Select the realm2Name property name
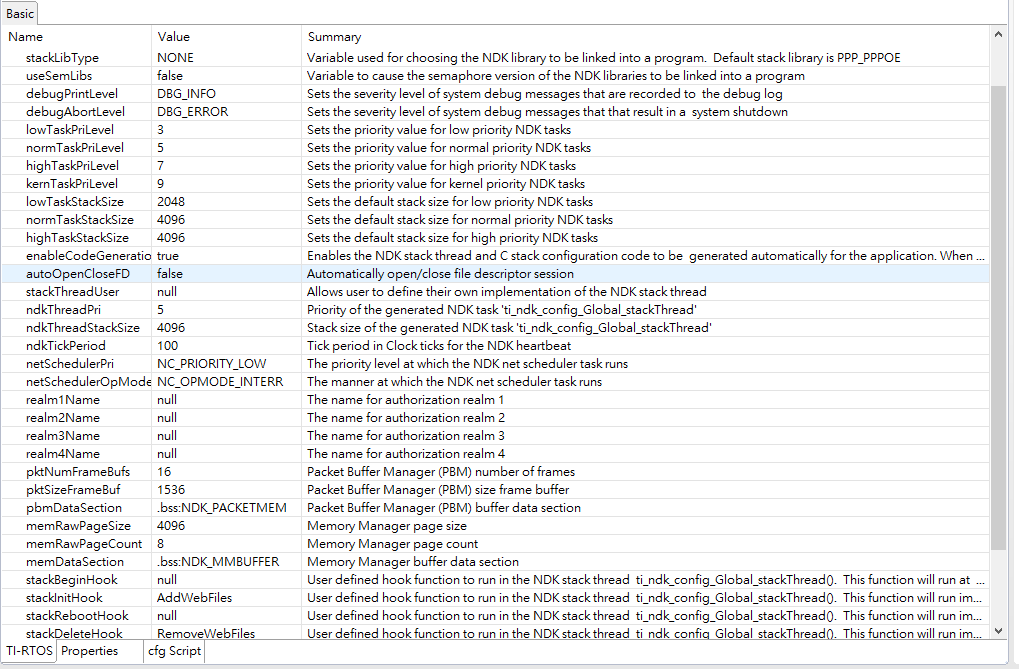 [63, 418]
